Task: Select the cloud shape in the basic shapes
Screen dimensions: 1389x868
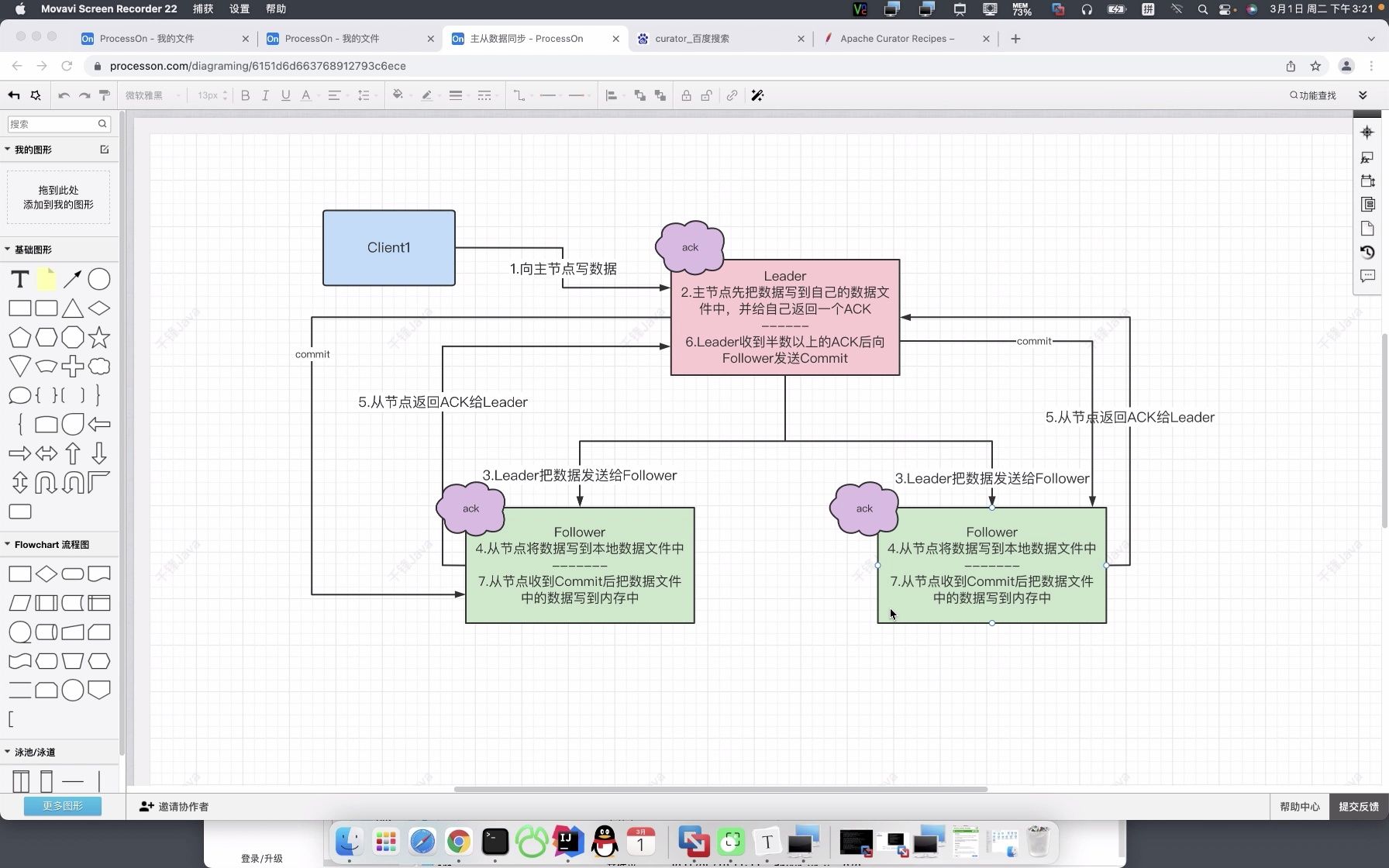Action: tap(99, 366)
